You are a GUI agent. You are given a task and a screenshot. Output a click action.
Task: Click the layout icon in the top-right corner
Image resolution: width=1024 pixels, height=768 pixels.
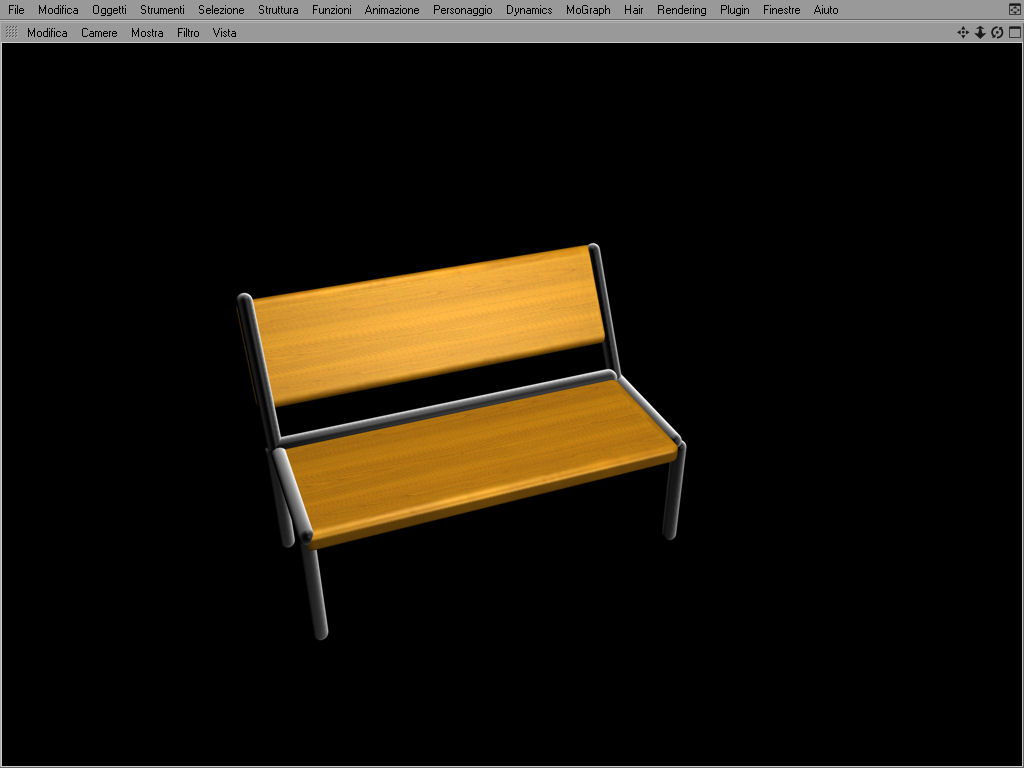pos(1015,9)
